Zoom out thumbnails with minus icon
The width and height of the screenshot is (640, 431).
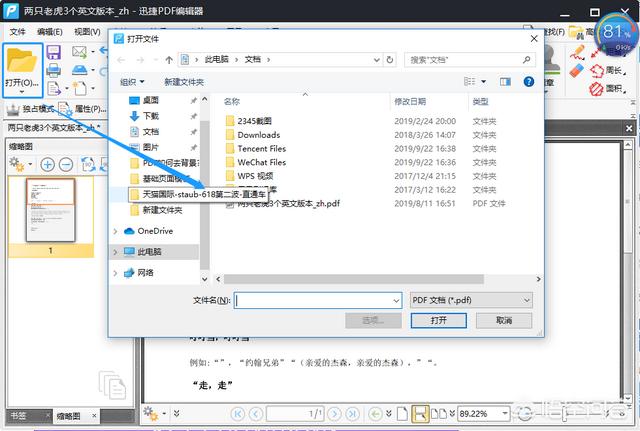pyautogui.click(x=66, y=164)
